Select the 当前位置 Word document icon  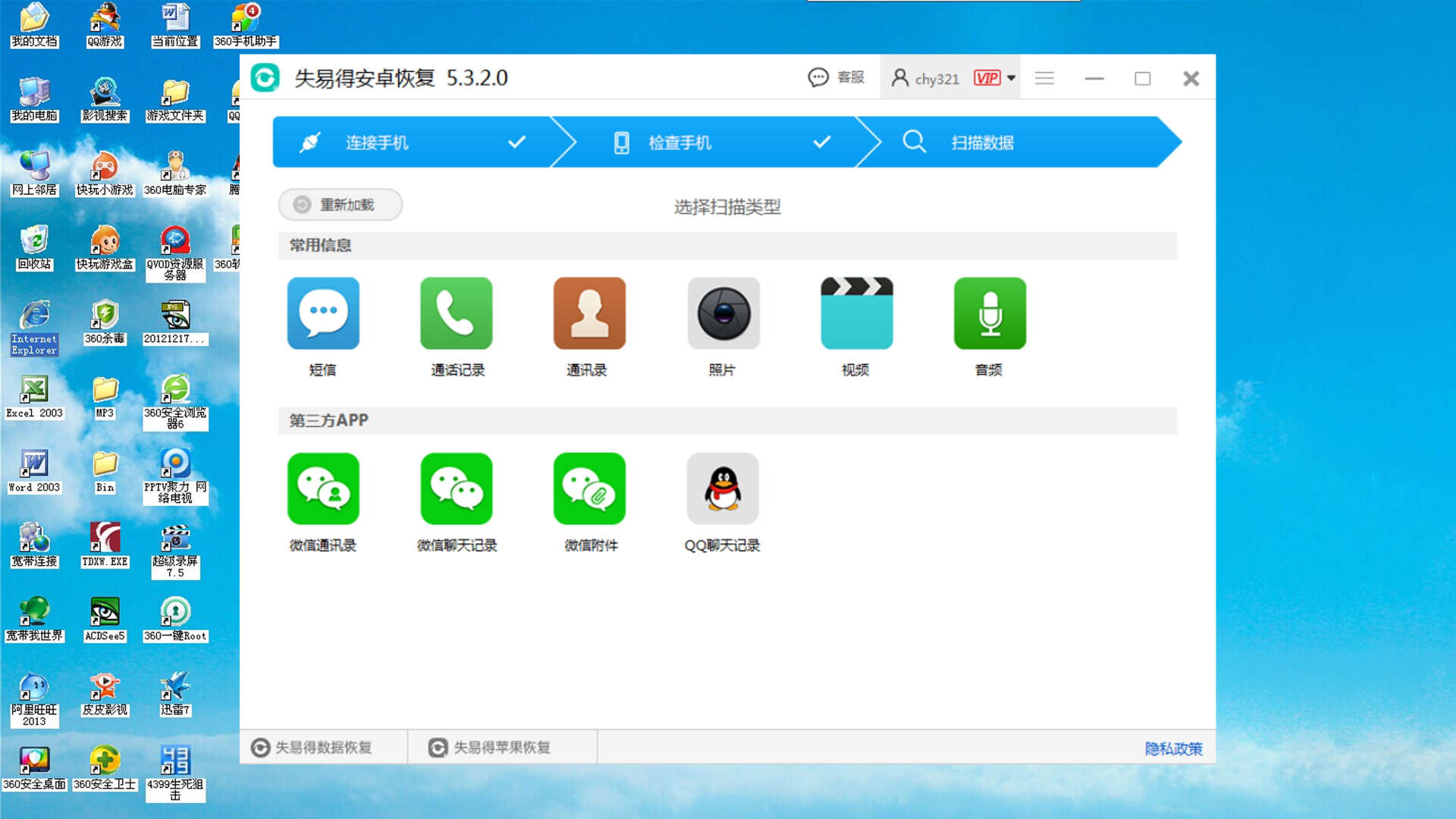[x=175, y=25]
